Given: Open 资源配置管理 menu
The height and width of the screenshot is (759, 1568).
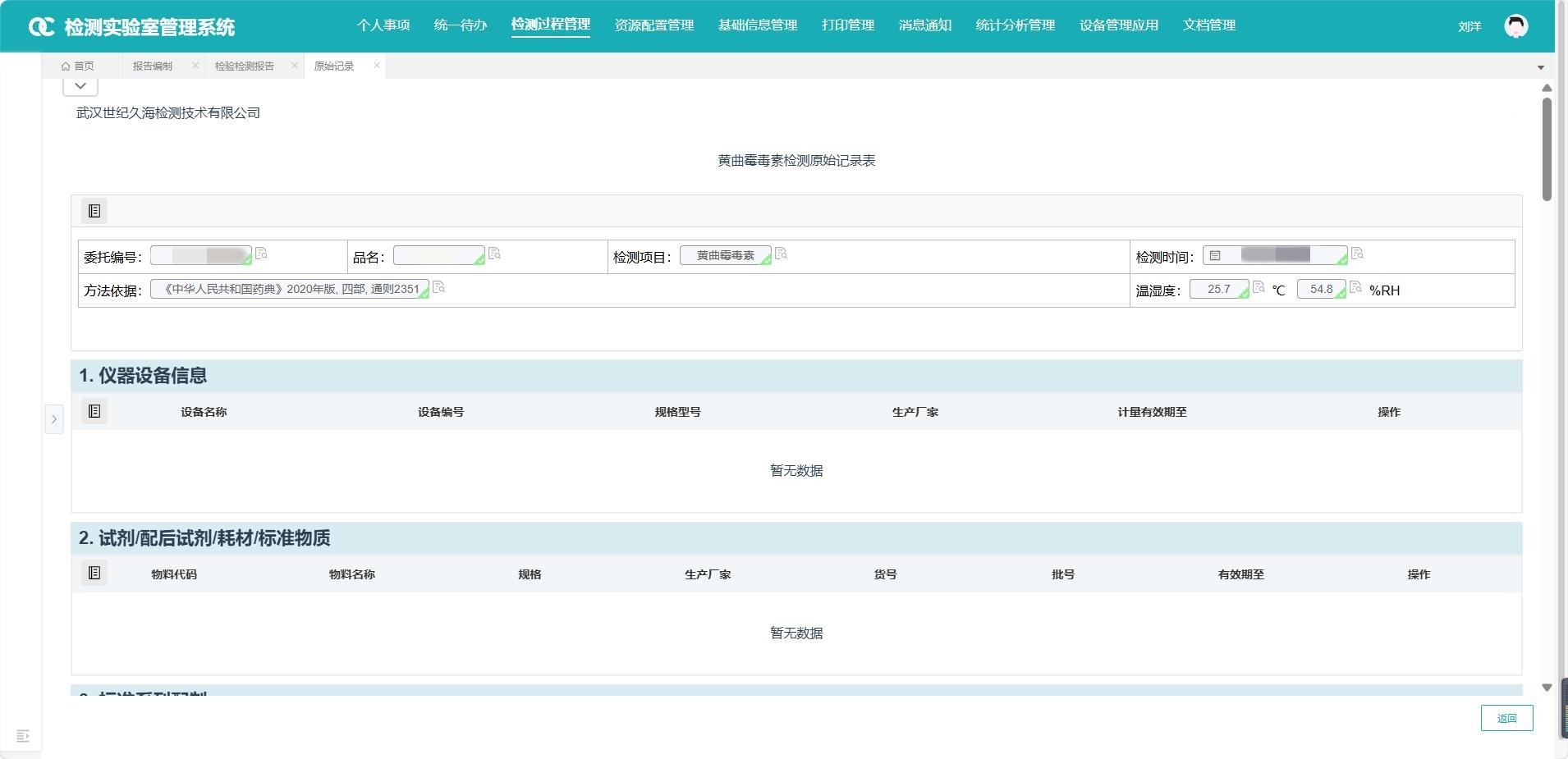Looking at the screenshot, I should 653,25.
